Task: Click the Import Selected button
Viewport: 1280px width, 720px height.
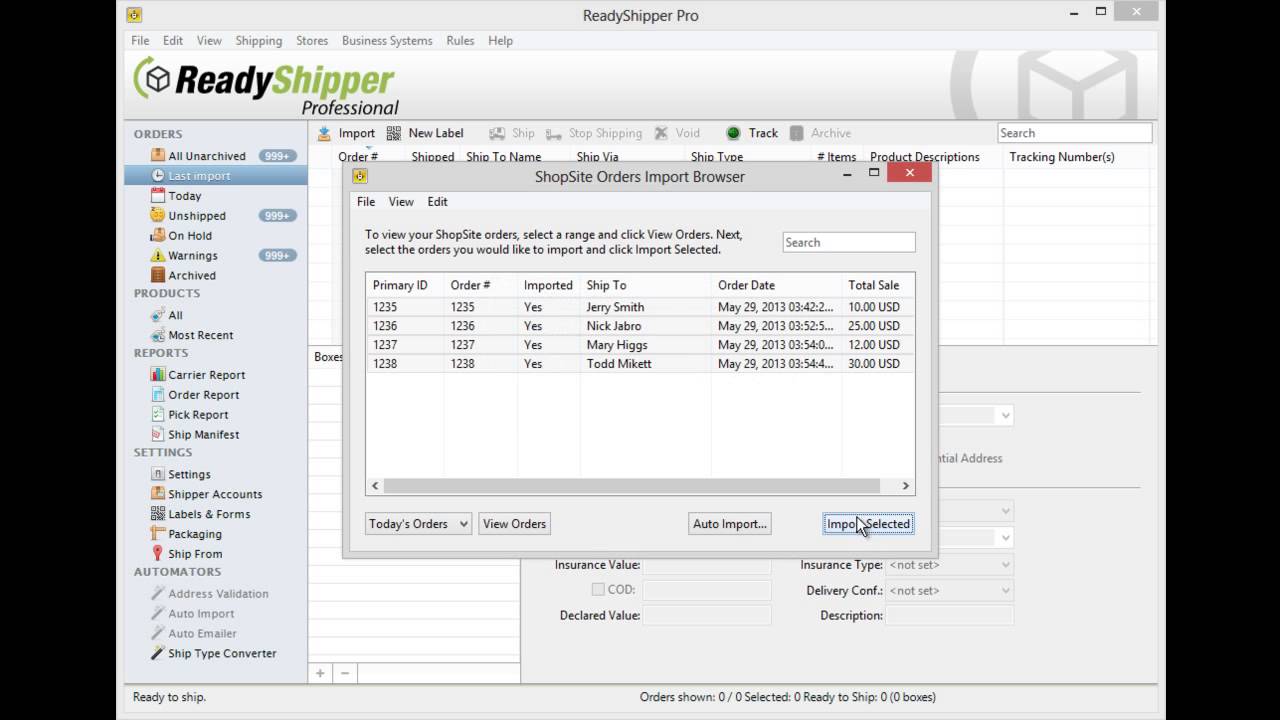Action: coord(868,524)
